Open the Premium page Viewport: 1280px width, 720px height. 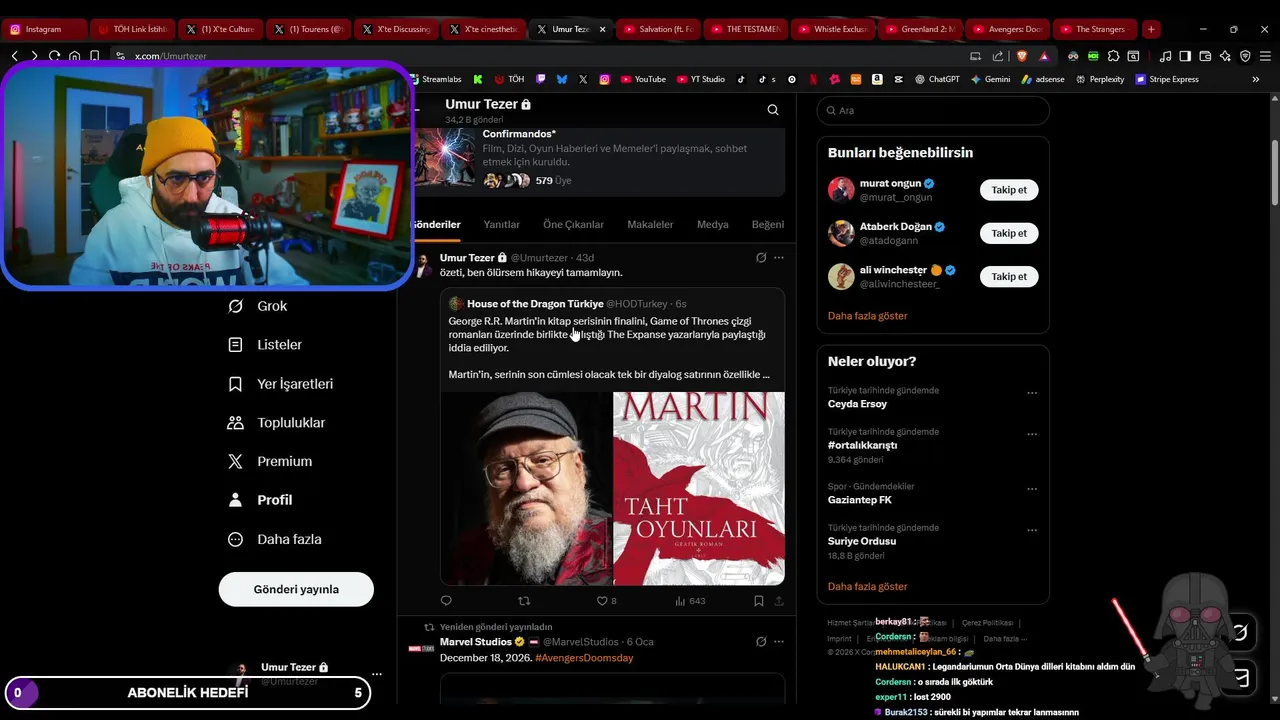[270, 461]
